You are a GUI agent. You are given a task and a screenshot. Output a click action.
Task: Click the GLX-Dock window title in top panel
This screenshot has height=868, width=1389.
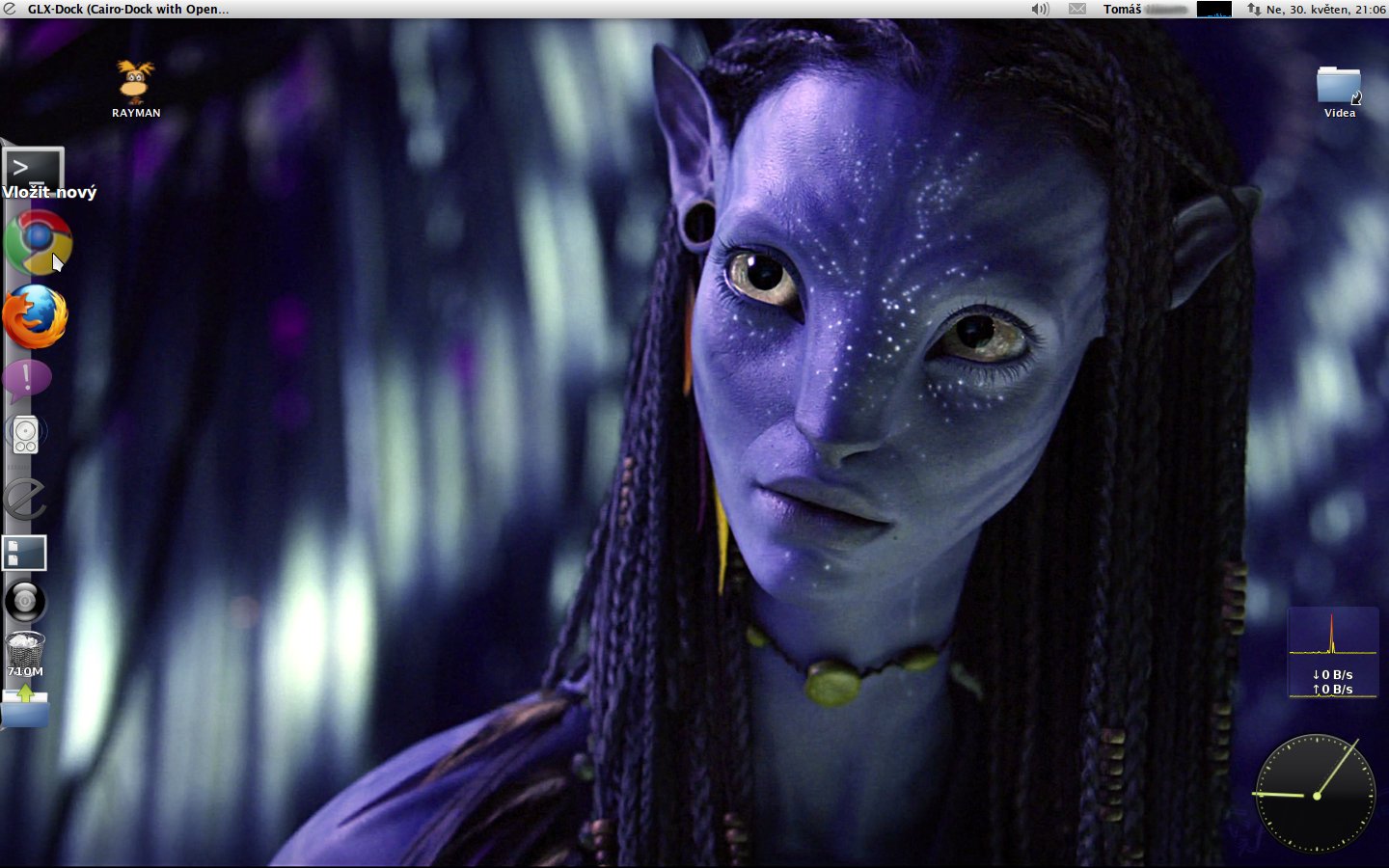click(128, 9)
